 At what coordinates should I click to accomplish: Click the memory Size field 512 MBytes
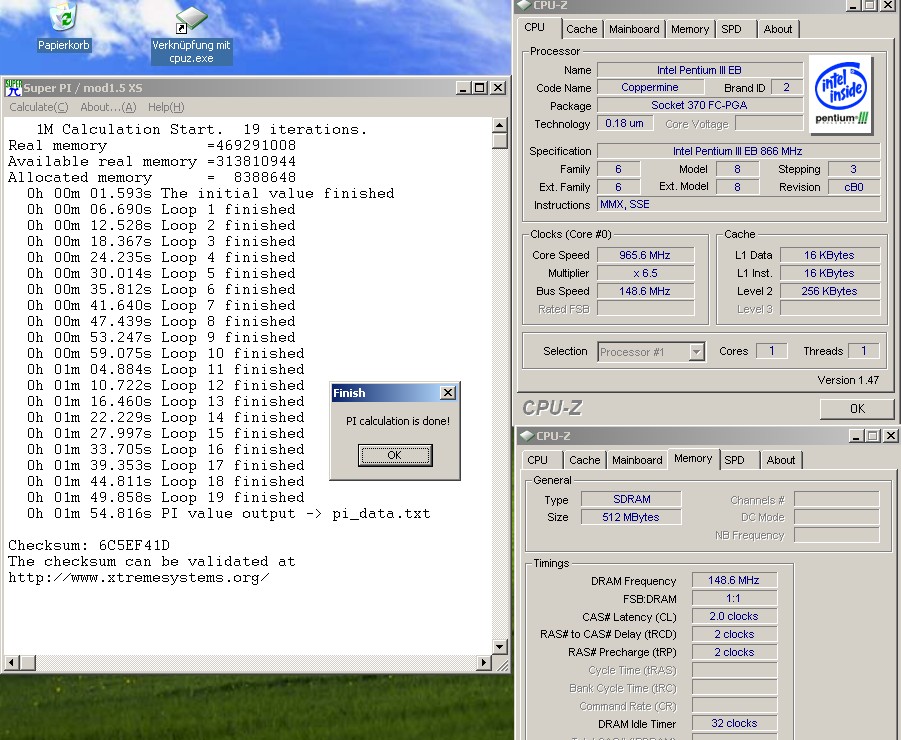pyautogui.click(x=631, y=517)
